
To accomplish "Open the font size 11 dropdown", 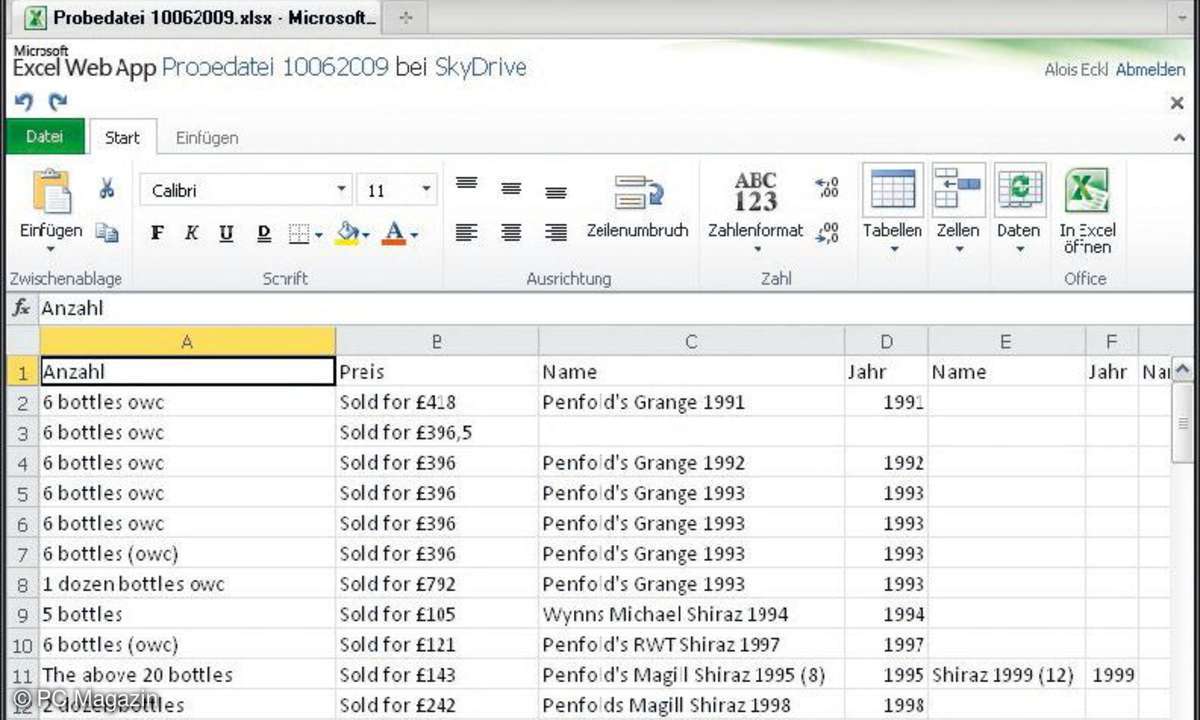I will (x=427, y=189).
